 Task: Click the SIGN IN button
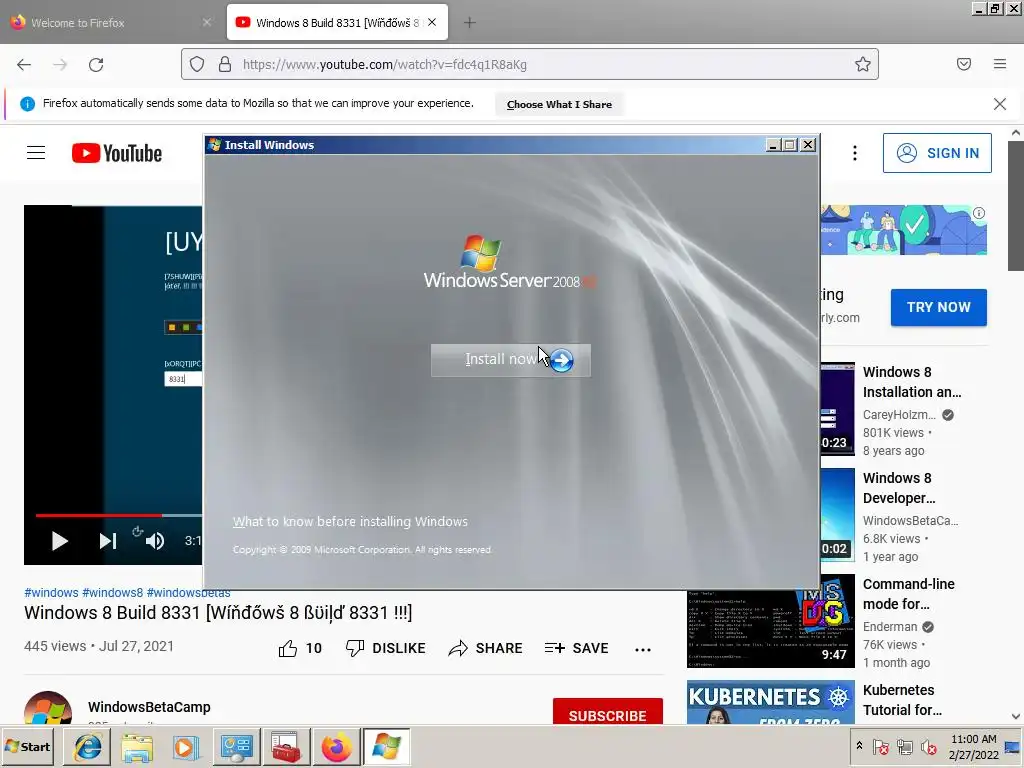pos(937,153)
